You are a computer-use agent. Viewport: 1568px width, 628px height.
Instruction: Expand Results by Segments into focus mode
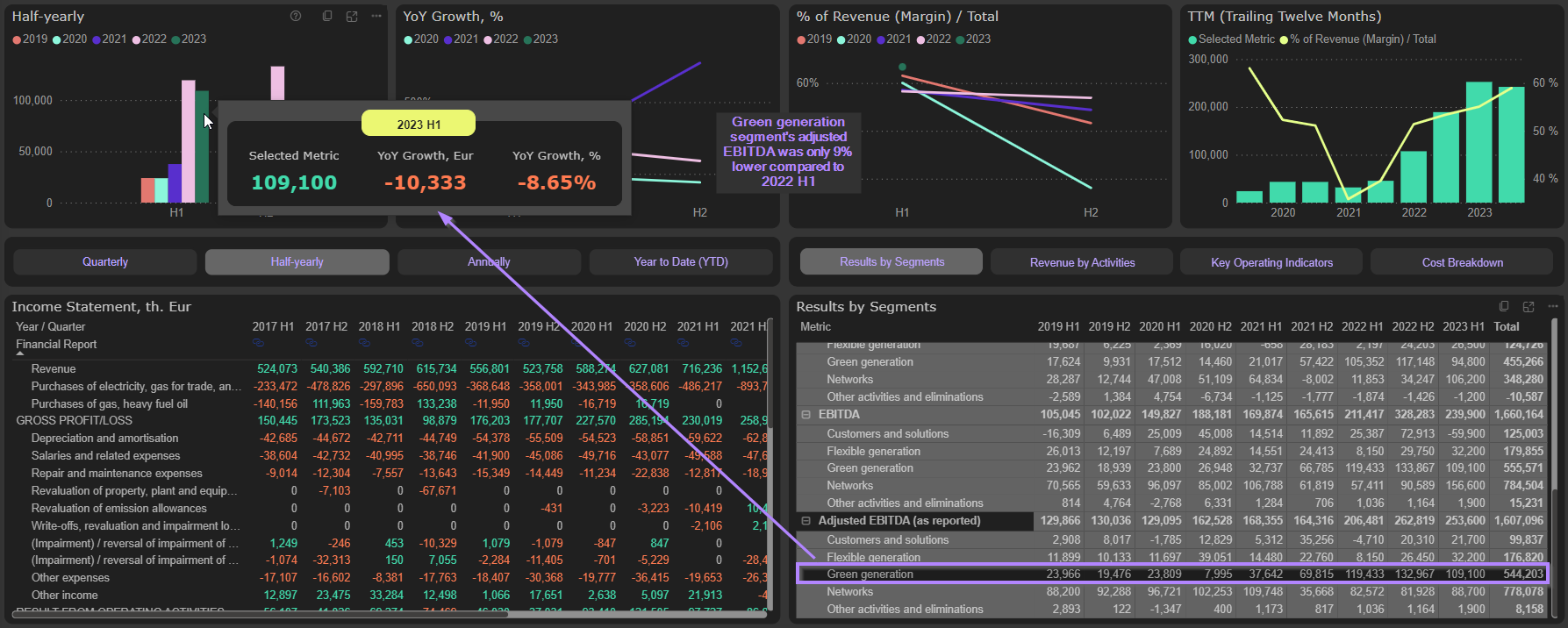click(1529, 306)
